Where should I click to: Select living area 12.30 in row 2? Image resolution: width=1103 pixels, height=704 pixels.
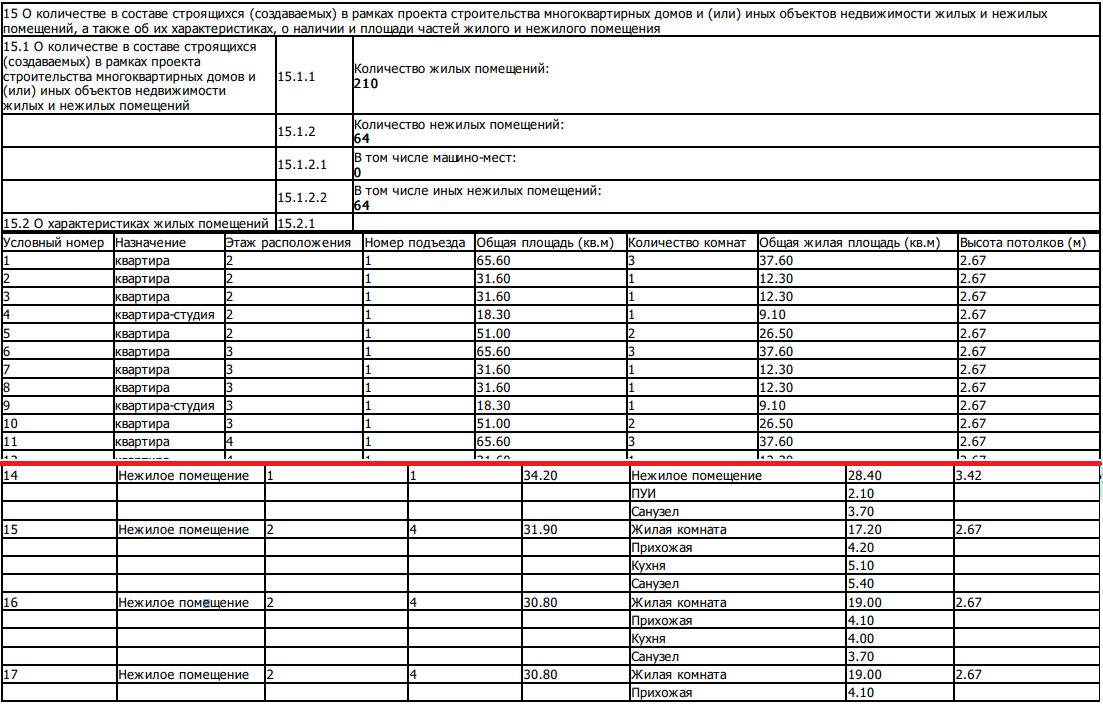click(775, 279)
